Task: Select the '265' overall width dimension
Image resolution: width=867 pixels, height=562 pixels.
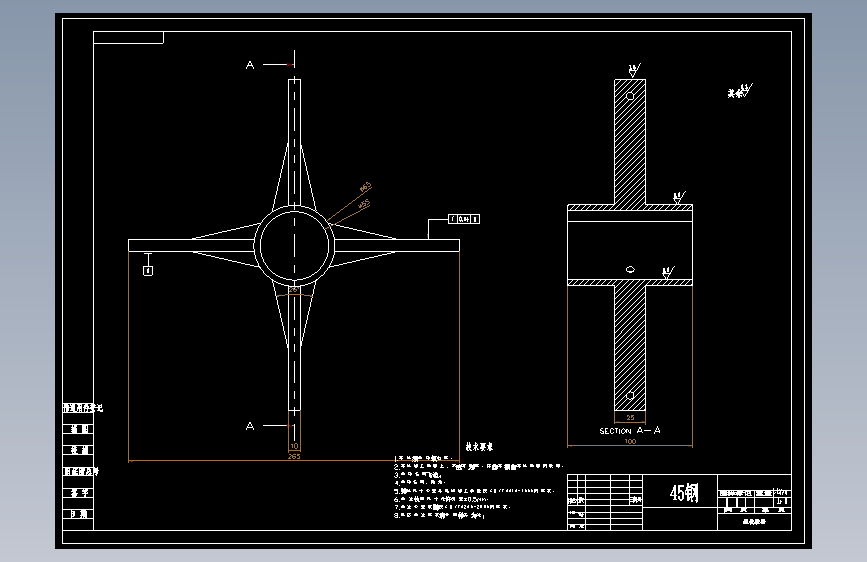Action: click(x=294, y=456)
